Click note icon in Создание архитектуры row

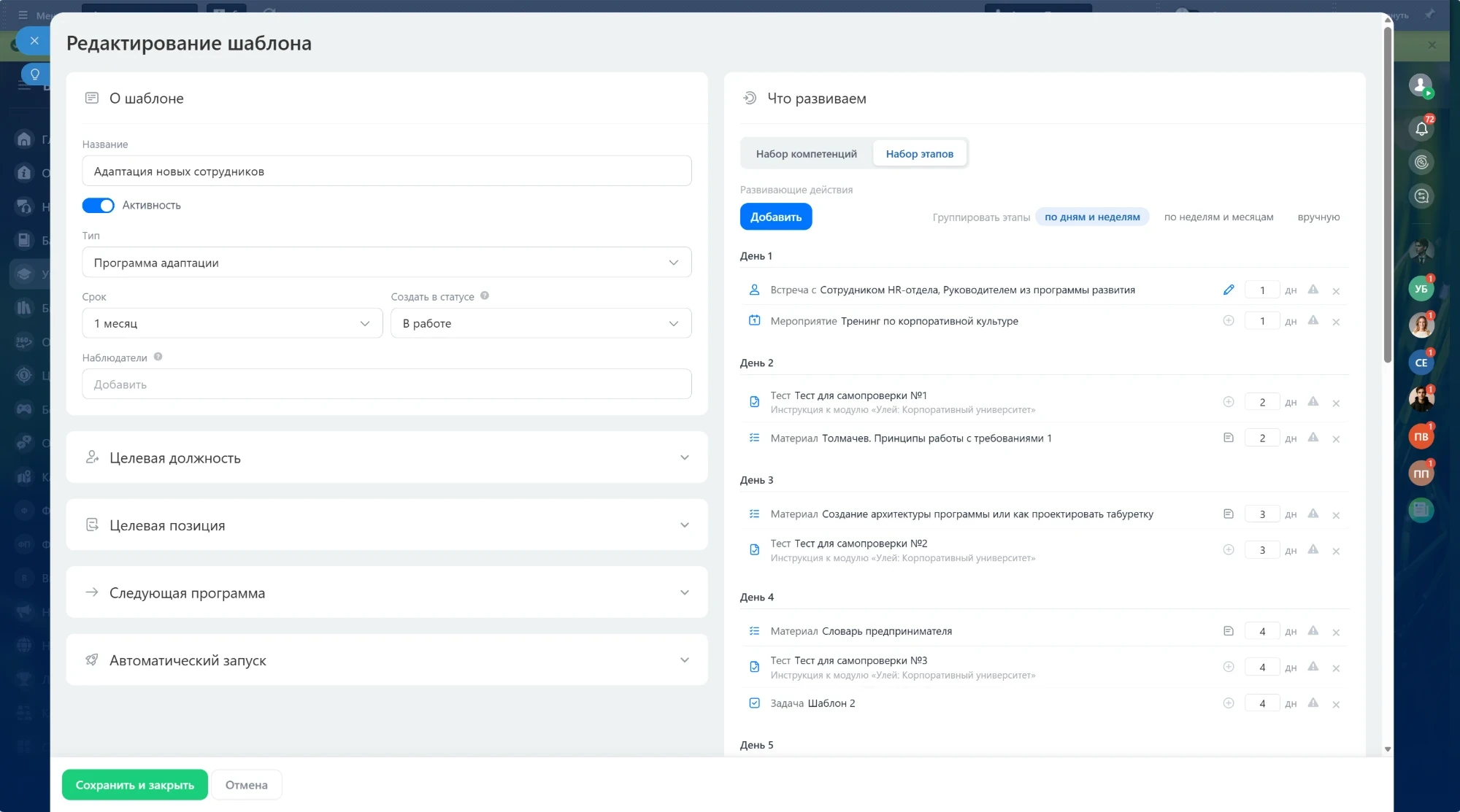(x=1229, y=514)
